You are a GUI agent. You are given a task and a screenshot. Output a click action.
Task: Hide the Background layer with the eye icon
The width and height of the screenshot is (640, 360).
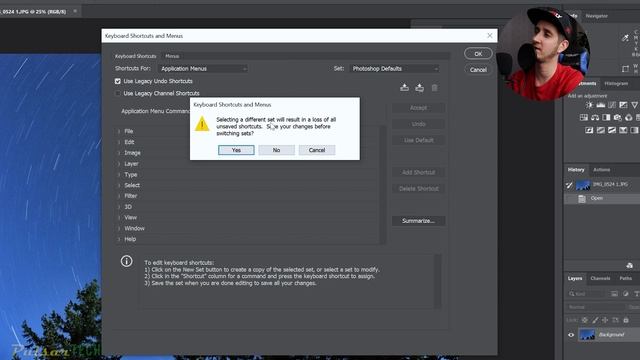(571, 335)
